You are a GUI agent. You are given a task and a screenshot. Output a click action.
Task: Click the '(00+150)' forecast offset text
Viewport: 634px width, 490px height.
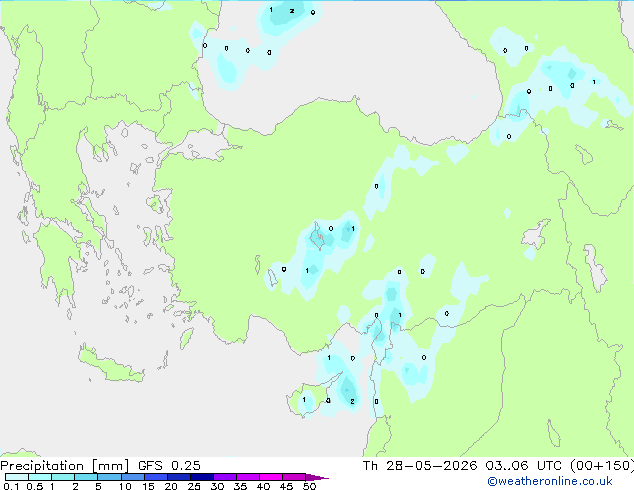point(602,466)
